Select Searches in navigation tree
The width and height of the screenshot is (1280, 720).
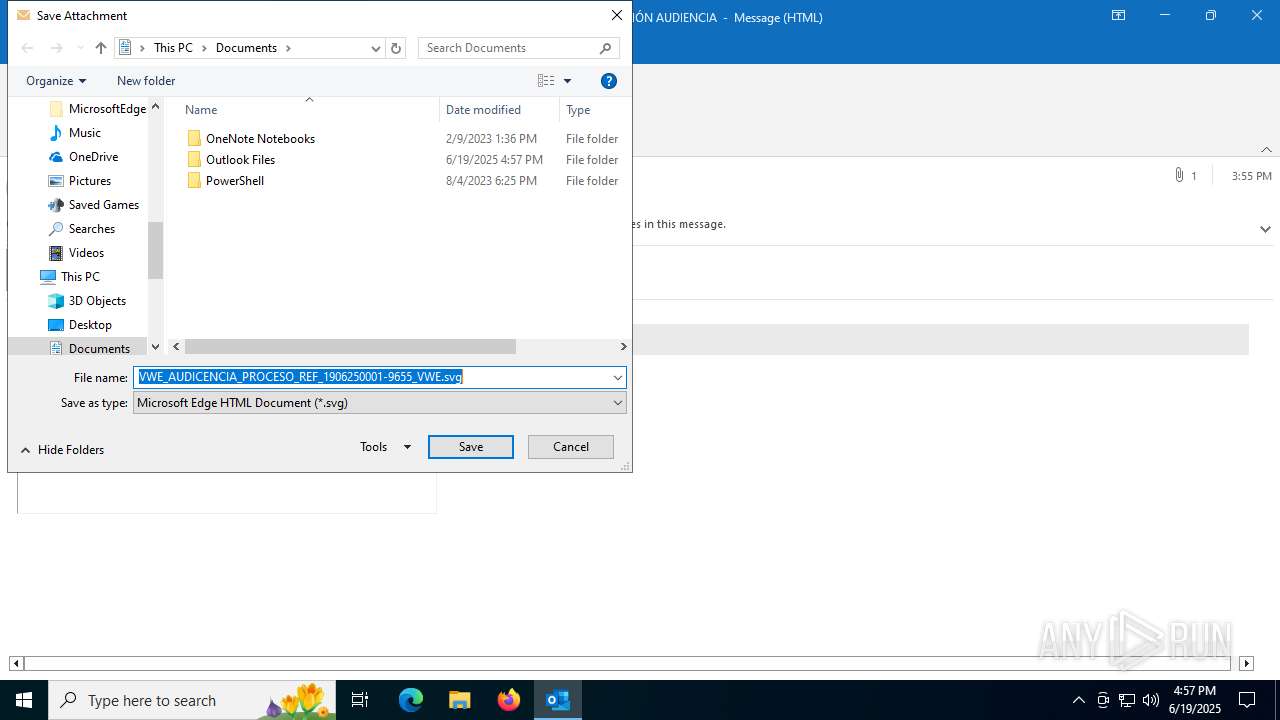coord(81,229)
